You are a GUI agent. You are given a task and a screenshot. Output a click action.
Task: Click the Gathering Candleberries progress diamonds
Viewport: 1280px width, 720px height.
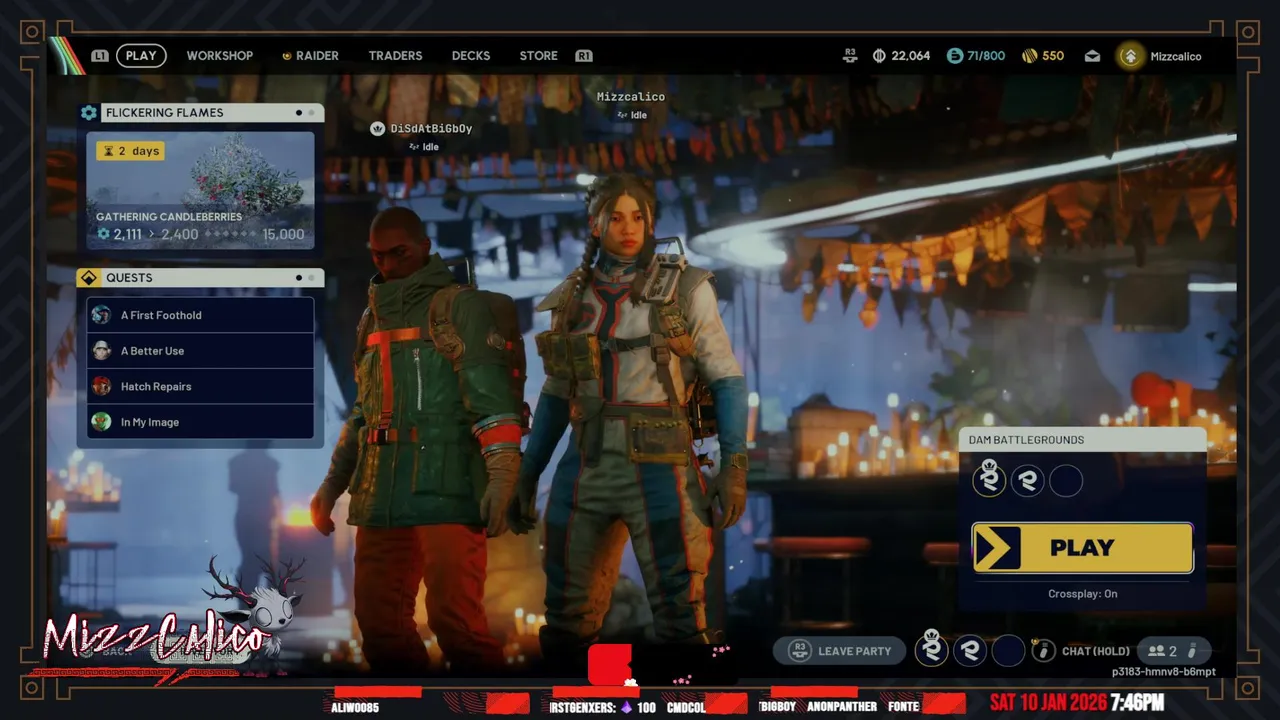pos(230,235)
